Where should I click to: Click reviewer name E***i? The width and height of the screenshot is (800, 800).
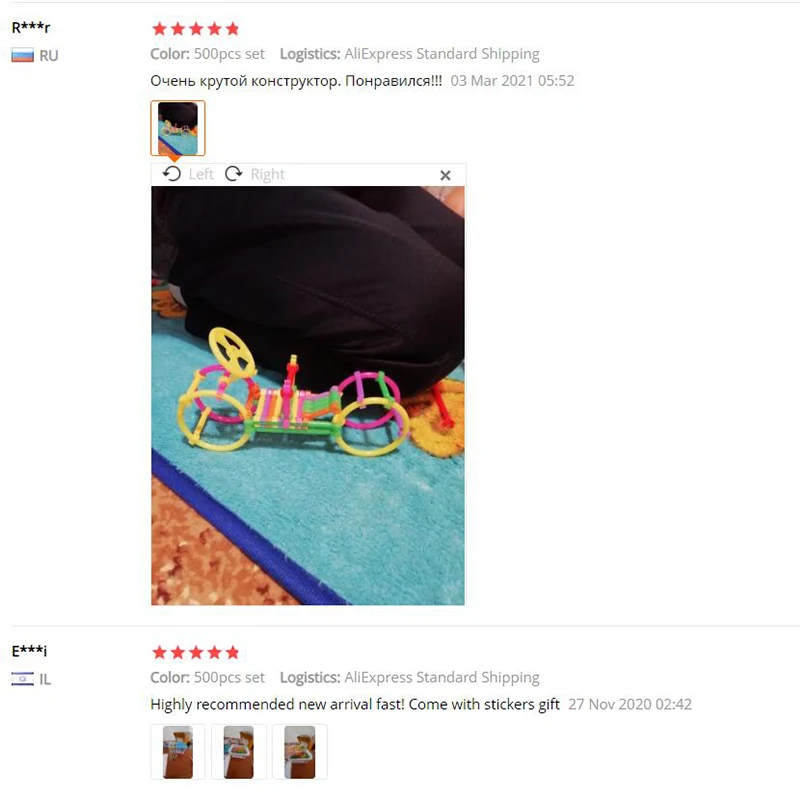(x=29, y=651)
